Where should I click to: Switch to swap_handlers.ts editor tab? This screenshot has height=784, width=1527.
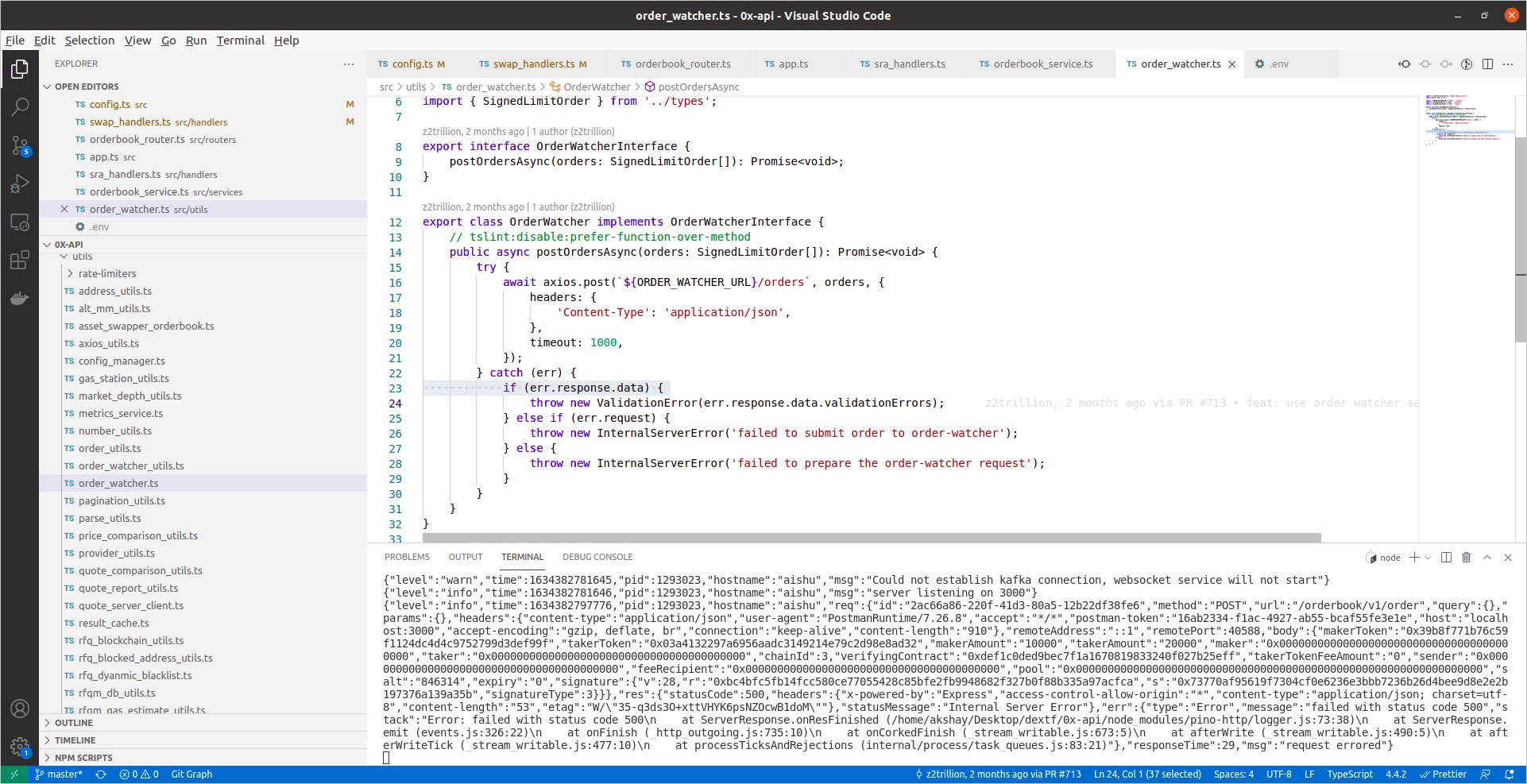point(539,64)
